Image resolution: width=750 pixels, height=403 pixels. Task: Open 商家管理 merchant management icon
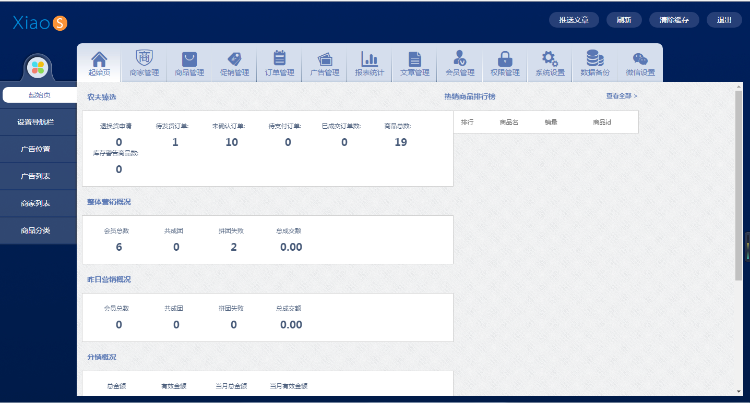[x=144, y=62]
